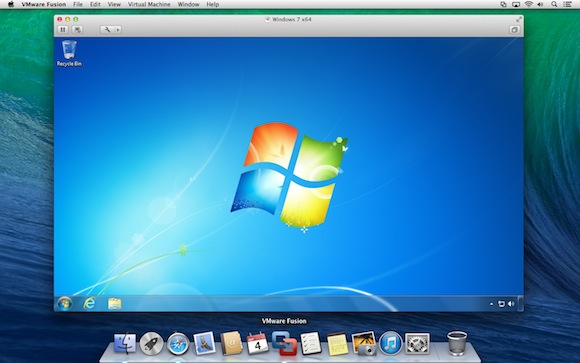Open the Virtual Machine menu
This screenshot has height=363, width=580.
pyautogui.click(x=149, y=4)
